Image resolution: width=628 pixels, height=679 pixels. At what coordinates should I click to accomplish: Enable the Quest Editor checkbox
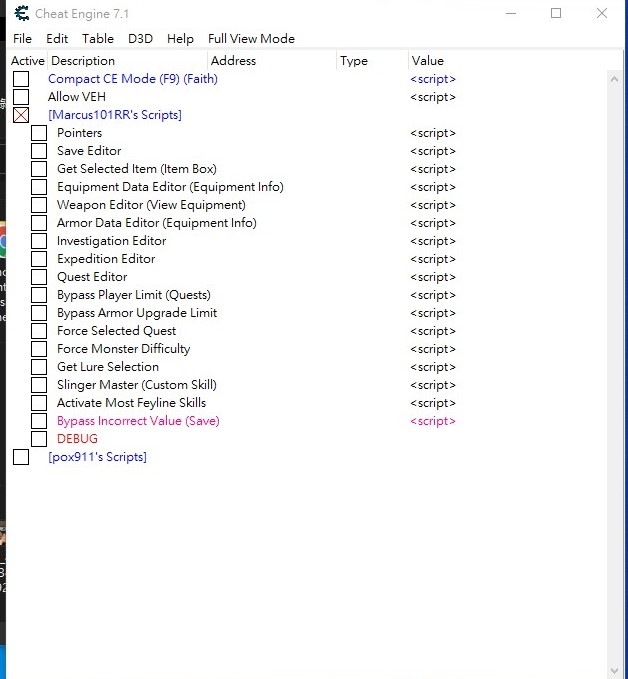(39, 277)
